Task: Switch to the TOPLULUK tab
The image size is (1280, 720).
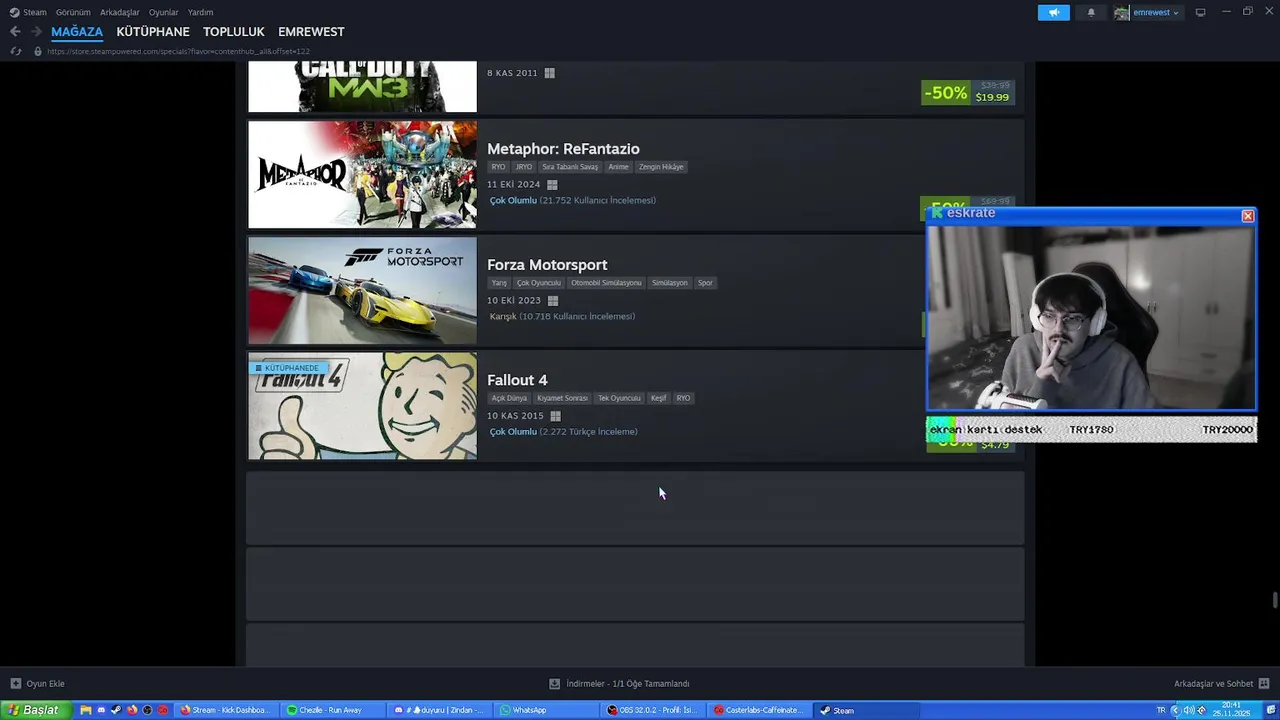Action: (x=234, y=32)
